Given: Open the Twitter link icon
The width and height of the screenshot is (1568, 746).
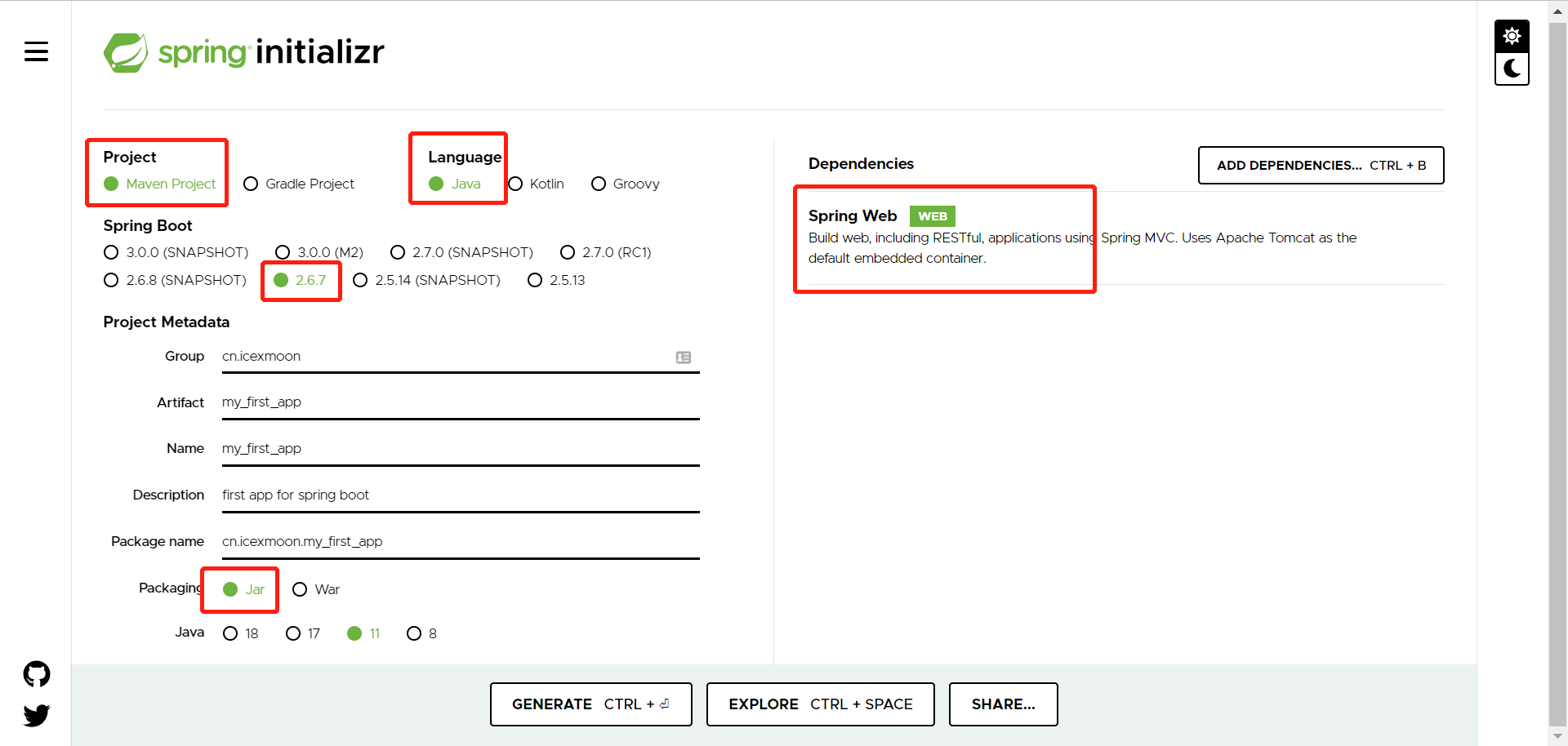Looking at the screenshot, I should pyautogui.click(x=37, y=716).
